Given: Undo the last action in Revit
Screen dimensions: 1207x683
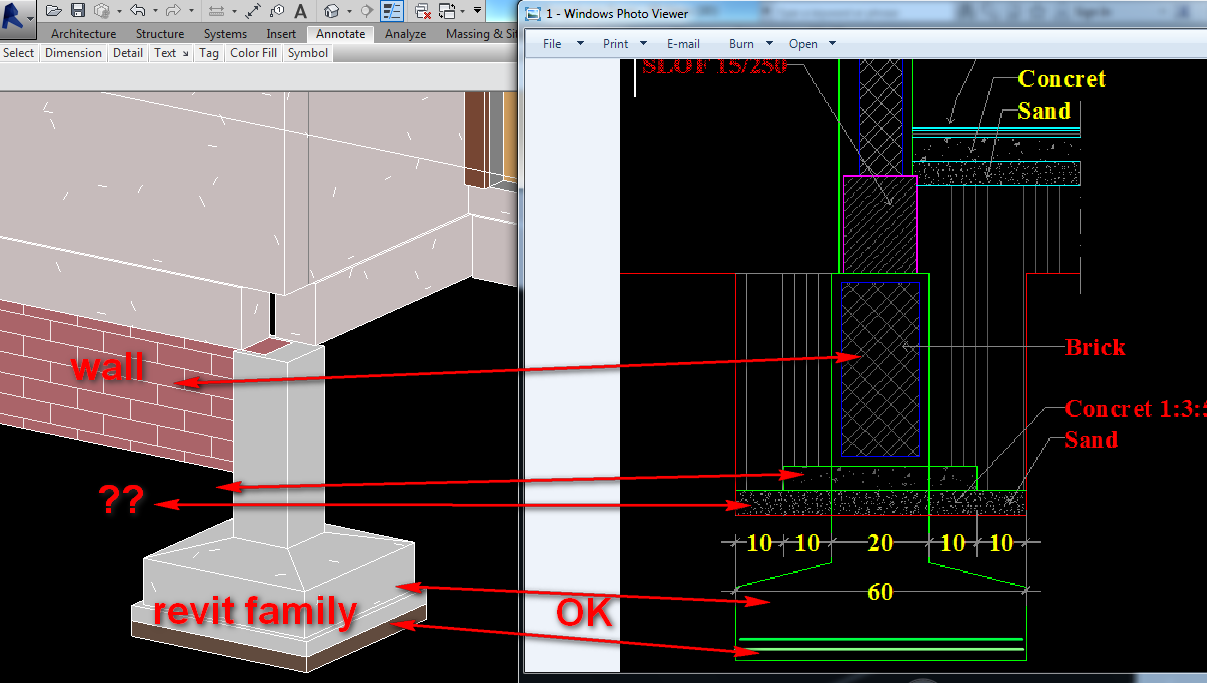Looking at the screenshot, I should click(x=138, y=10).
